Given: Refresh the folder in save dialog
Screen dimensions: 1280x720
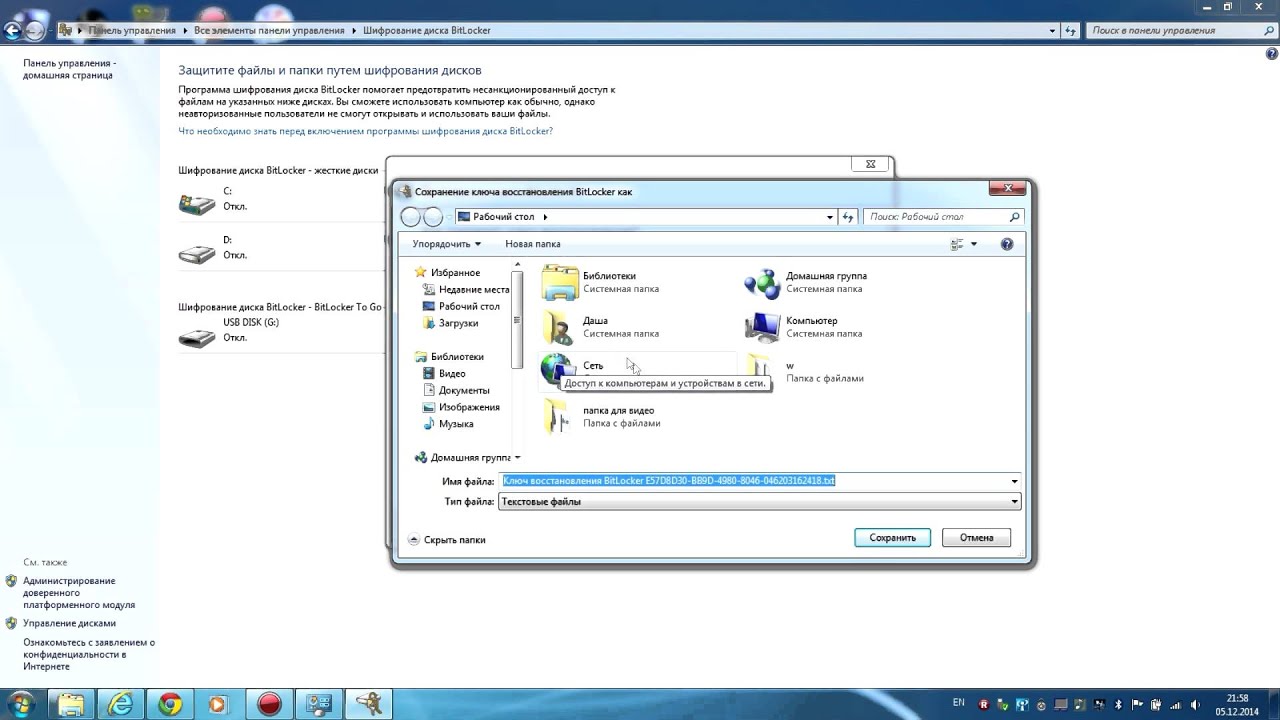Looking at the screenshot, I should 848,217.
